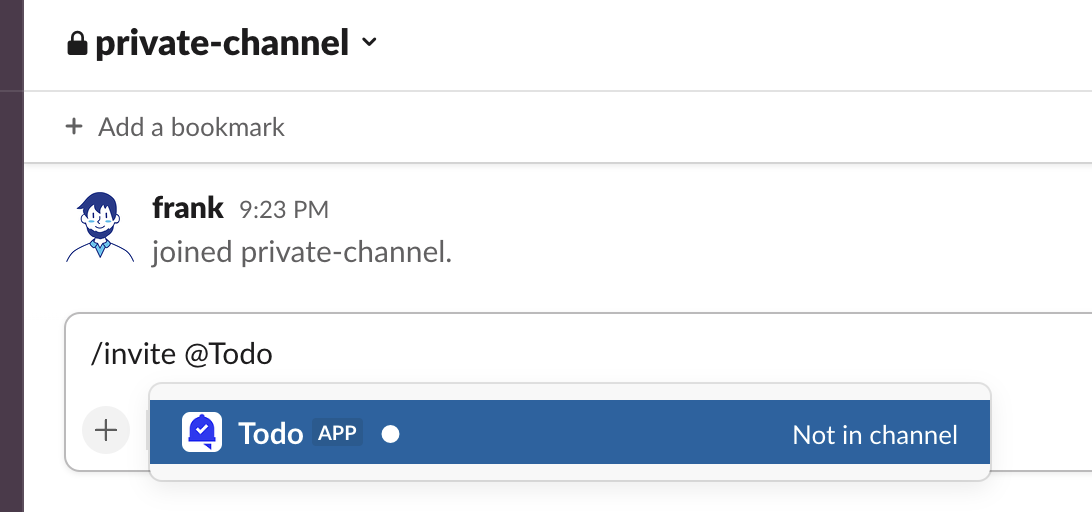Image resolution: width=1092 pixels, height=512 pixels.
Task: Click the "joined private-channel." message text
Action: click(302, 252)
